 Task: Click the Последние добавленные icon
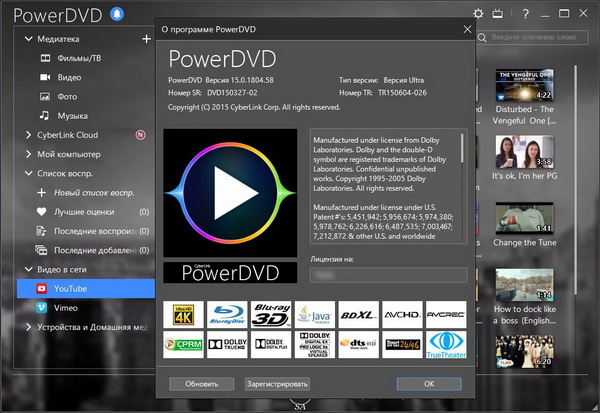41,250
